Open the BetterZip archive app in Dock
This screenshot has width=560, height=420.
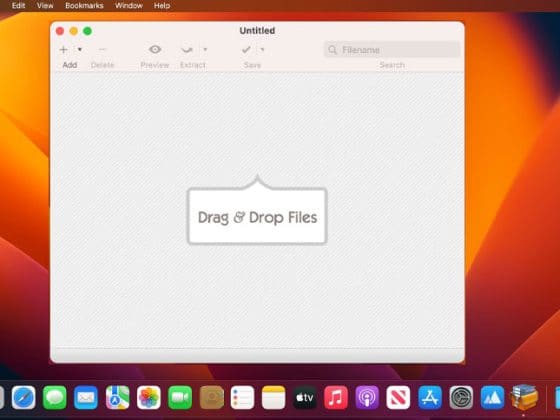coord(524,397)
